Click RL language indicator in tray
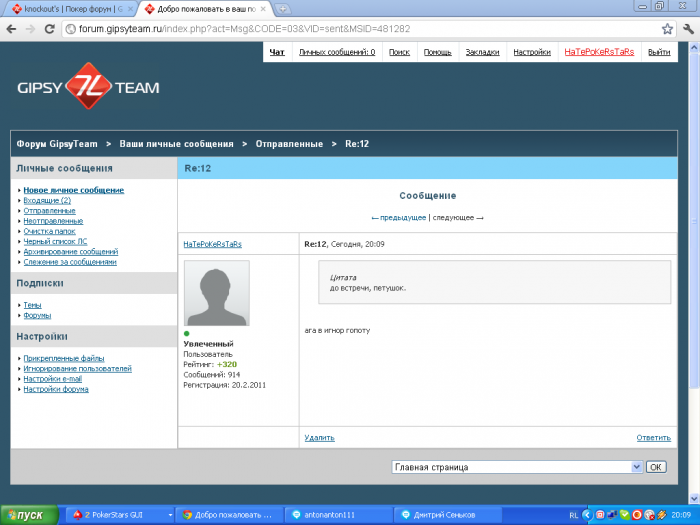This screenshot has height=525, width=700. [x=574, y=516]
